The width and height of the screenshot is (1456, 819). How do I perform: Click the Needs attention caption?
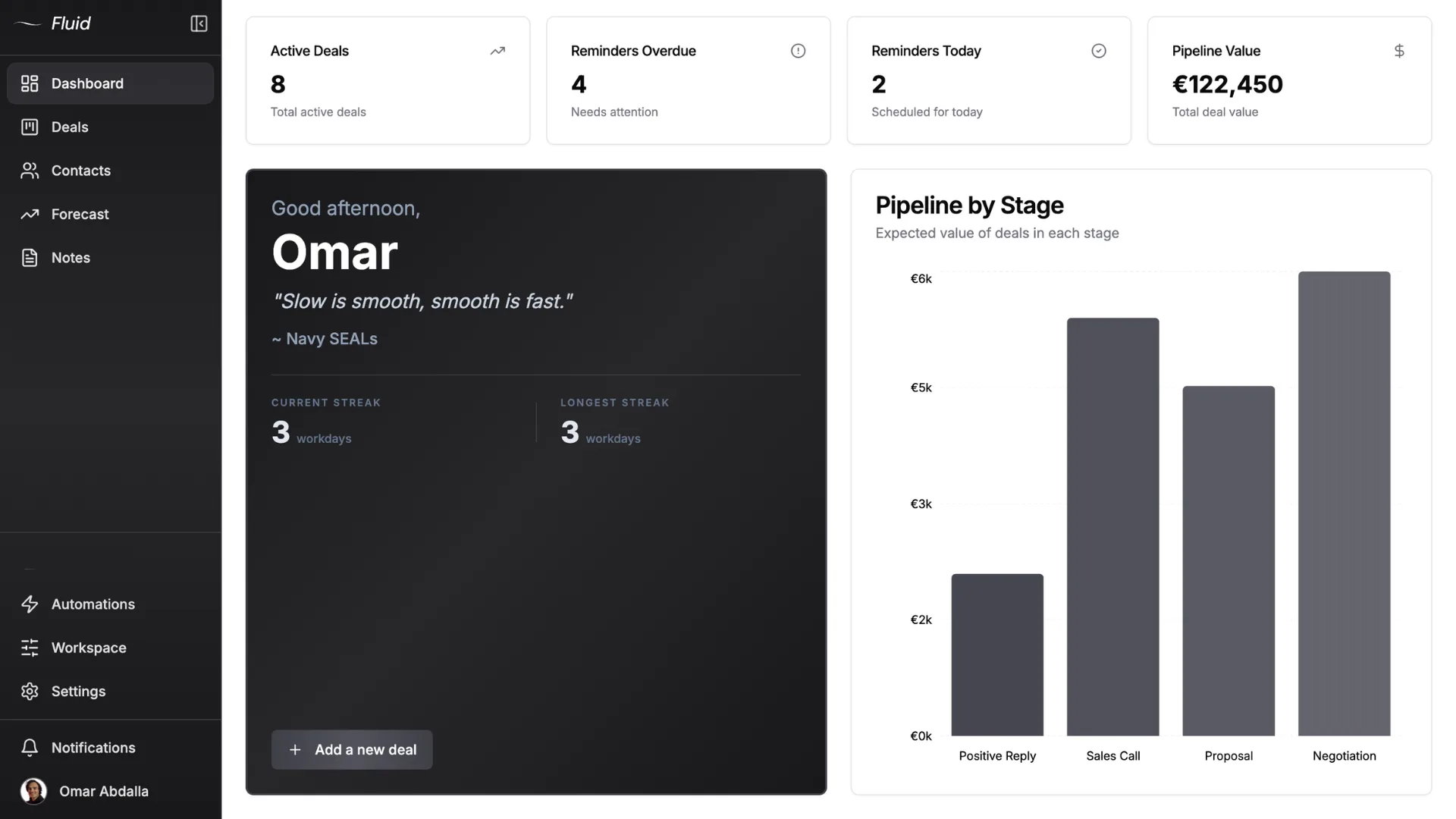click(x=614, y=112)
